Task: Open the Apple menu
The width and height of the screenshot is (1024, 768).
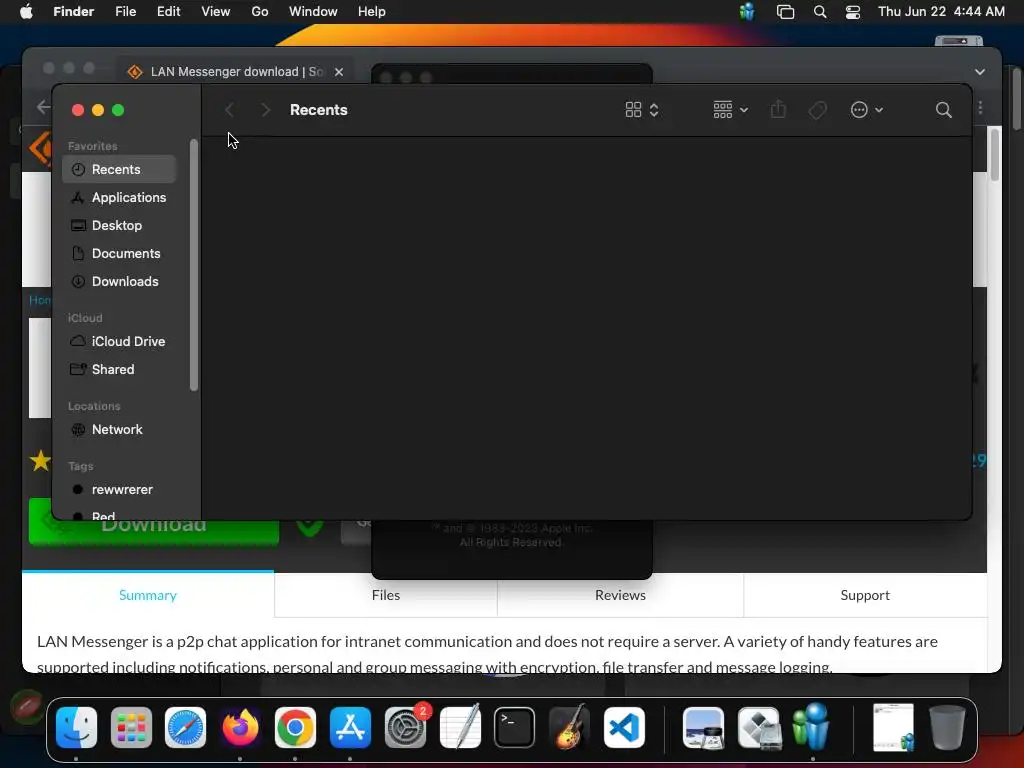Action: pyautogui.click(x=26, y=12)
